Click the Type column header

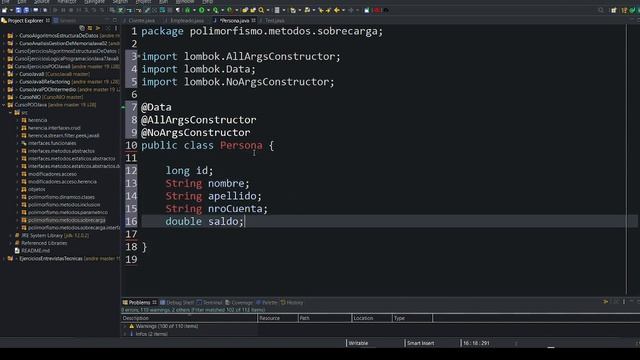point(412,318)
